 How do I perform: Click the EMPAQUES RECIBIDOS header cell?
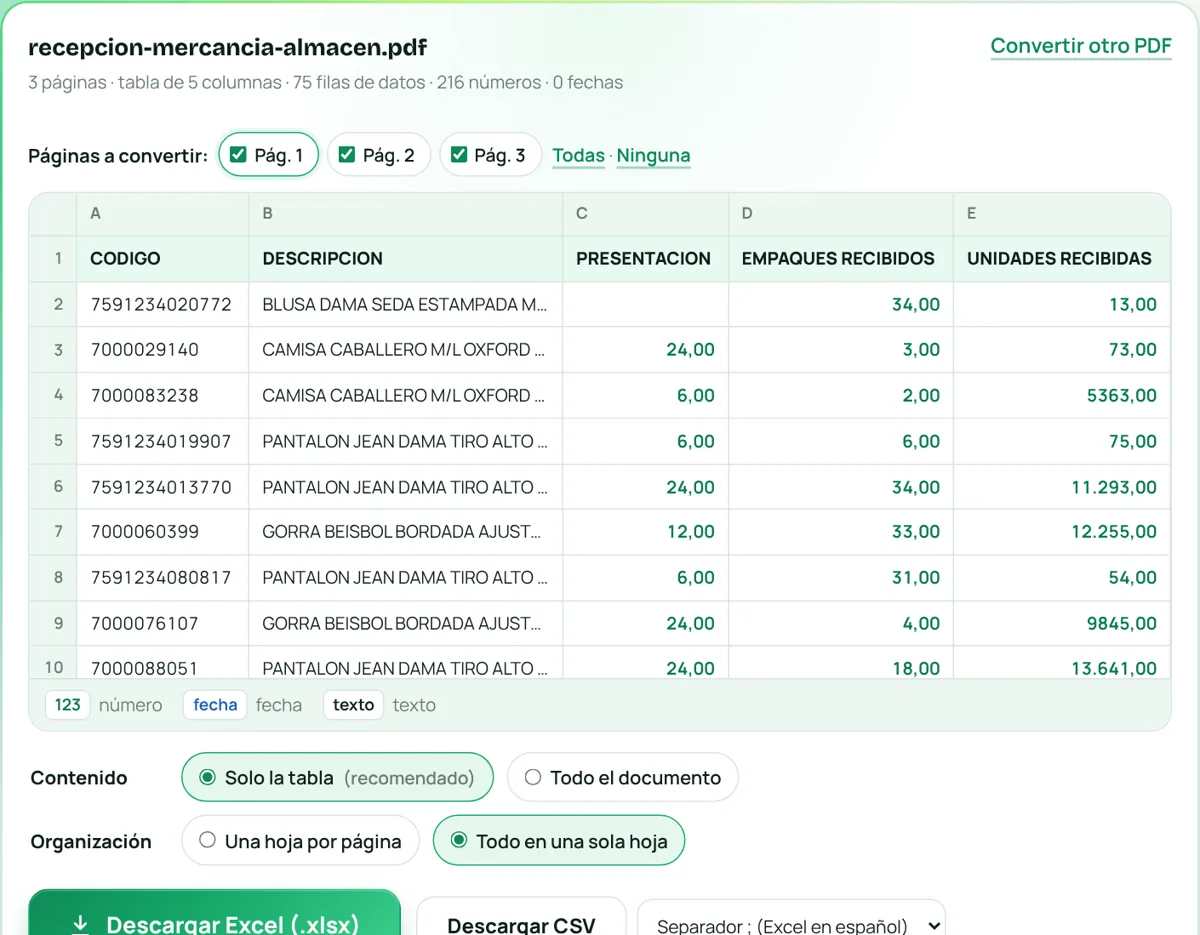841,258
